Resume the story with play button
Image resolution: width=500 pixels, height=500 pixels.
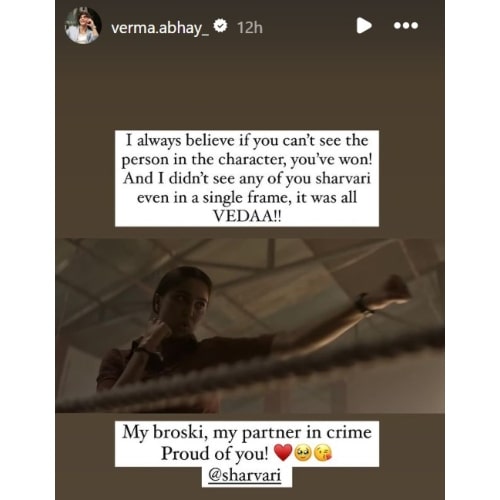364,26
